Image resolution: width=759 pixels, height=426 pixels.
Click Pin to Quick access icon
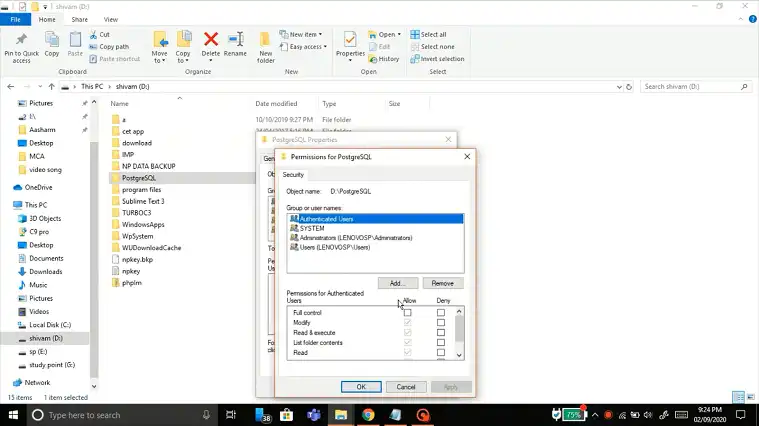(x=21, y=39)
